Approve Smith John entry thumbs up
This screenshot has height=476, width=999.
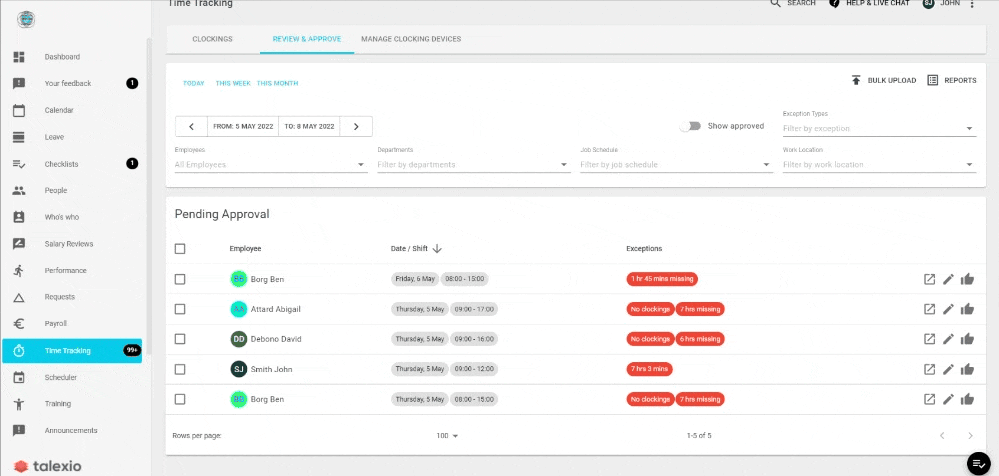(967, 369)
